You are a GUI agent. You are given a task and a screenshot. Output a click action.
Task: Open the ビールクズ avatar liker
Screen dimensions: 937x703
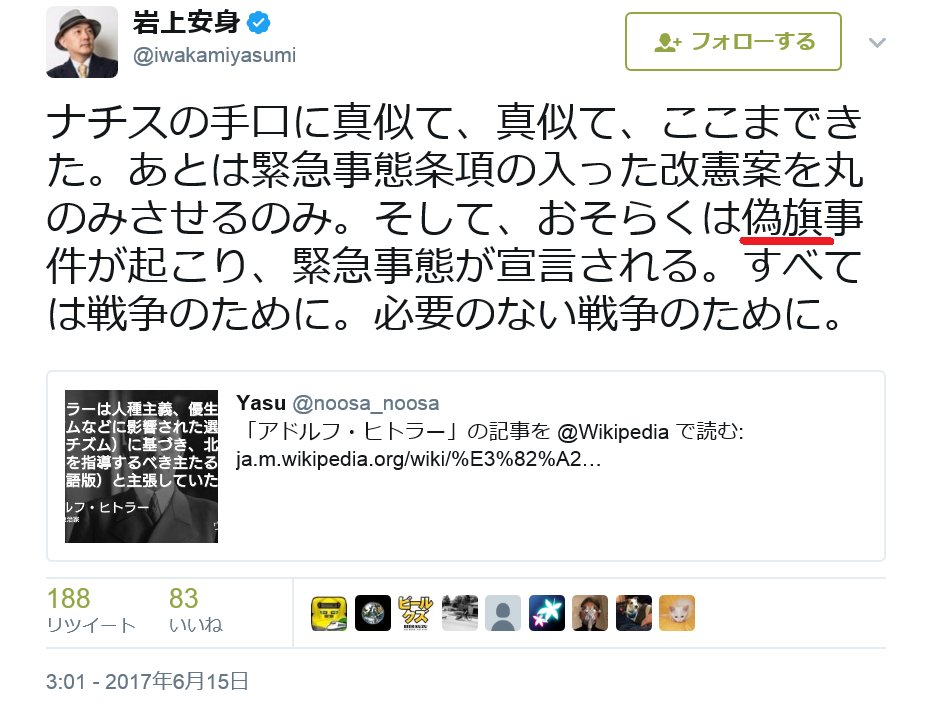click(416, 613)
